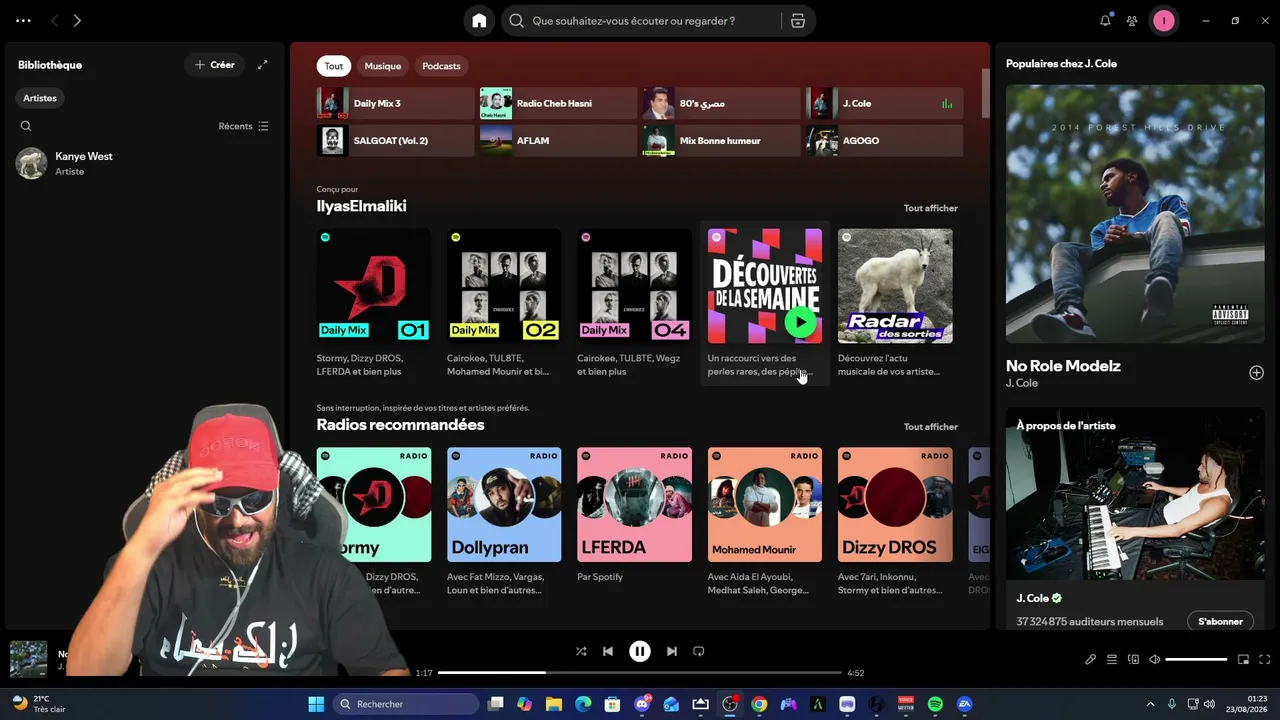Viewport: 1280px width, 720px height.
Task: Click the song progress bar
Action: (x=640, y=673)
